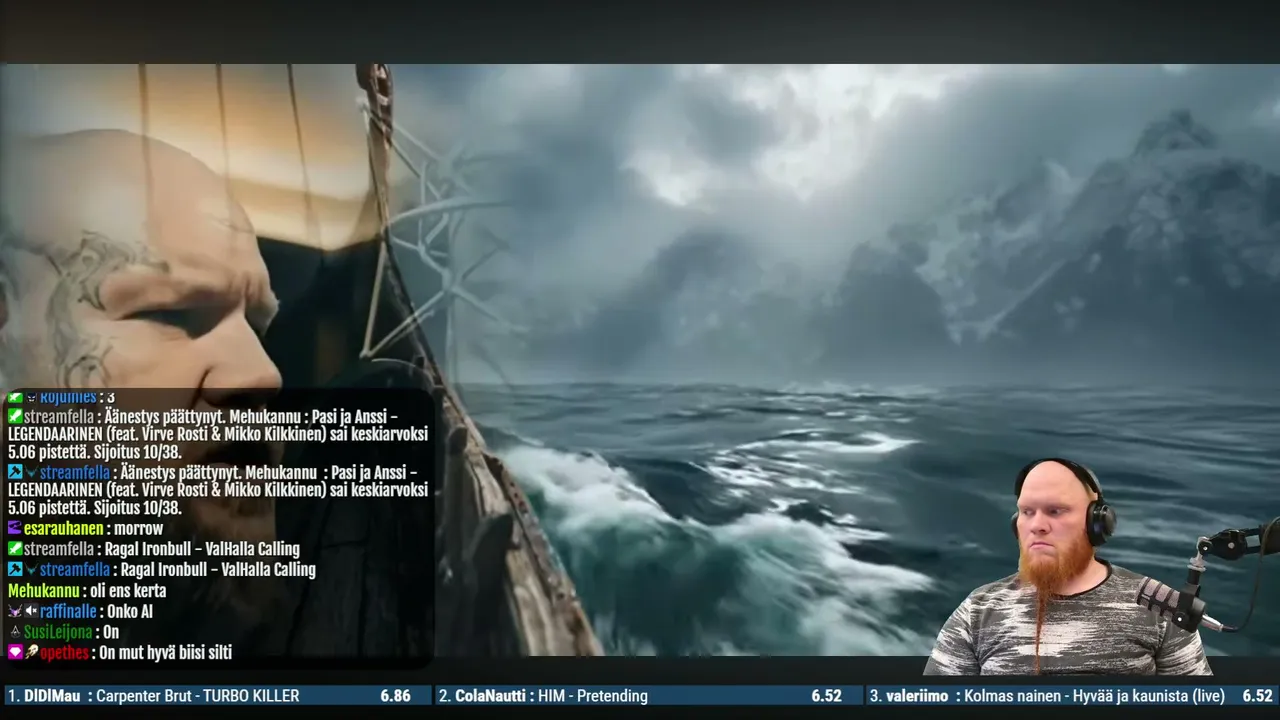Click the green sword badge on grey streamfella's Äänestys päättynyt message
Viewport: 1280px width, 720px height.
14,415
